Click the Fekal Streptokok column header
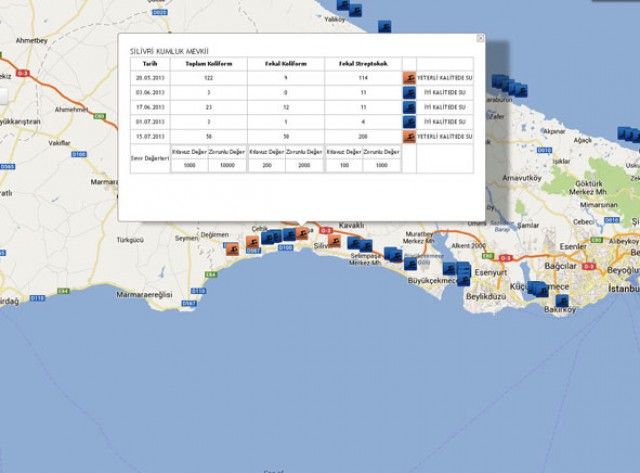This screenshot has width=640, height=473. coord(362,62)
